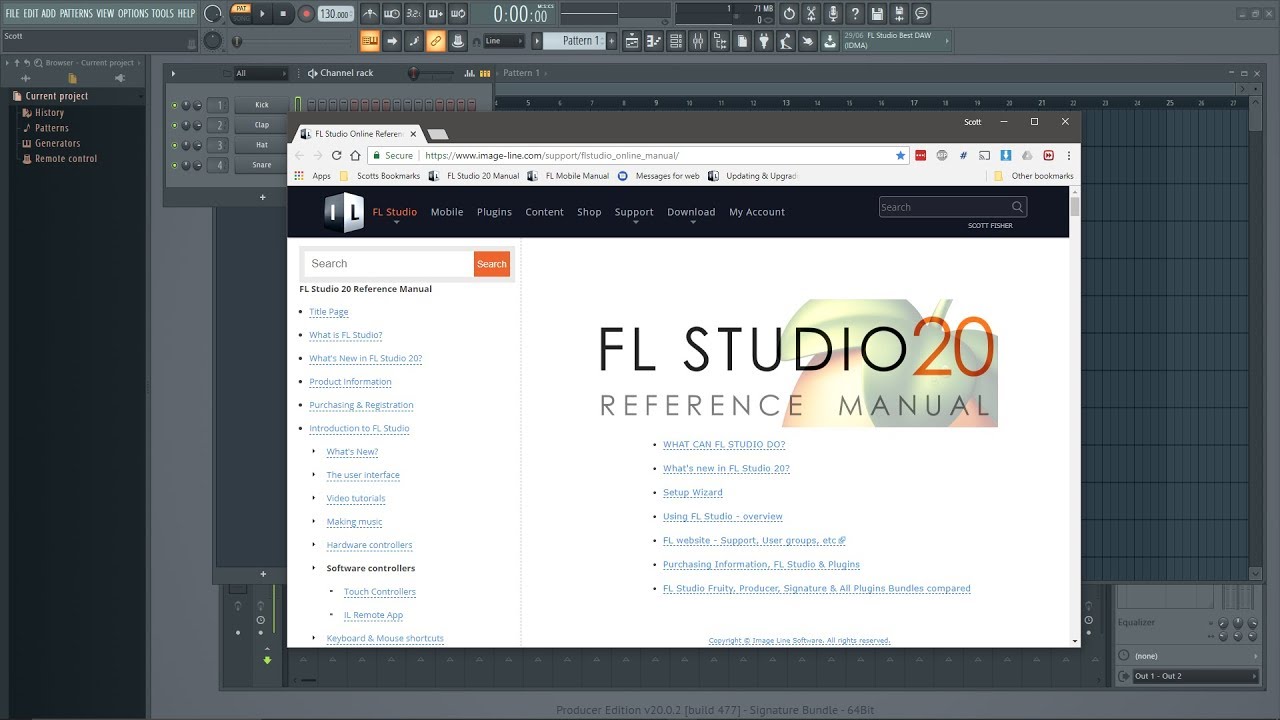This screenshot has height=720, width=1280.
Task: Start playback with the play button
Action: (263, 14)
